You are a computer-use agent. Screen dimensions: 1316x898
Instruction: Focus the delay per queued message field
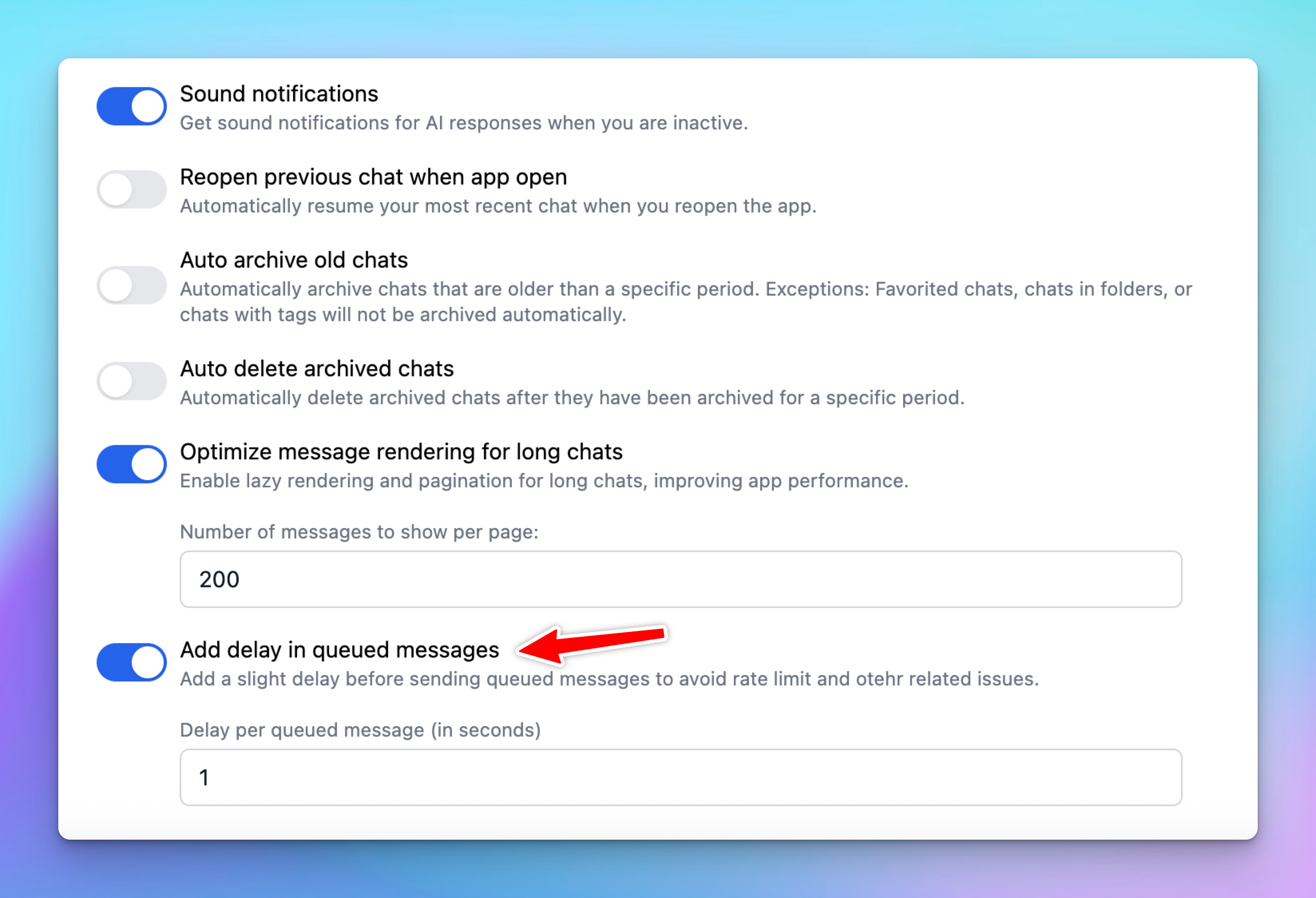(681, 777)
